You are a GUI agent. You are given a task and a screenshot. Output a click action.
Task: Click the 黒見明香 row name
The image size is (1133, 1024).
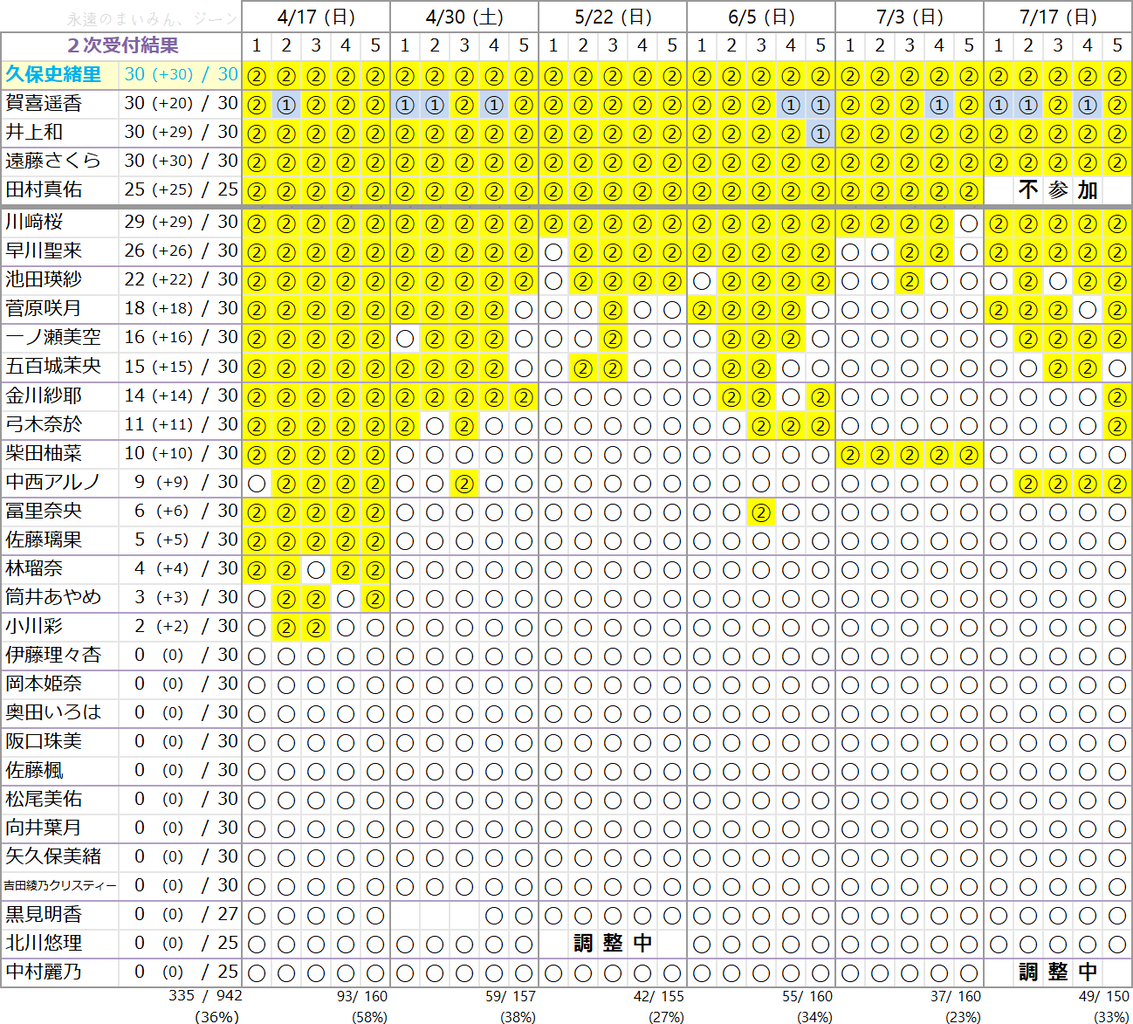click(44, 916)
